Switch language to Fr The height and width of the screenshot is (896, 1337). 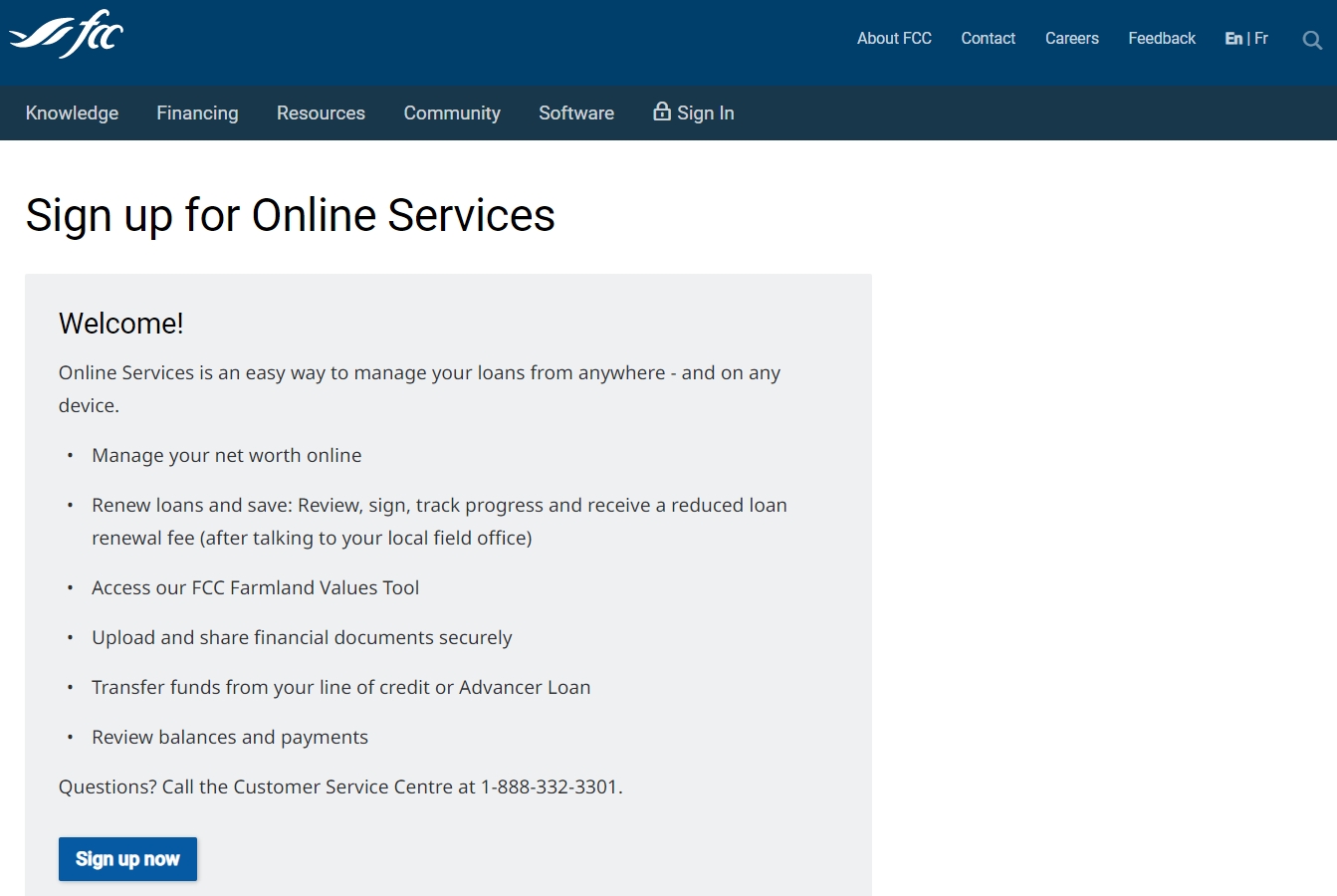[x=1262, y=38]
